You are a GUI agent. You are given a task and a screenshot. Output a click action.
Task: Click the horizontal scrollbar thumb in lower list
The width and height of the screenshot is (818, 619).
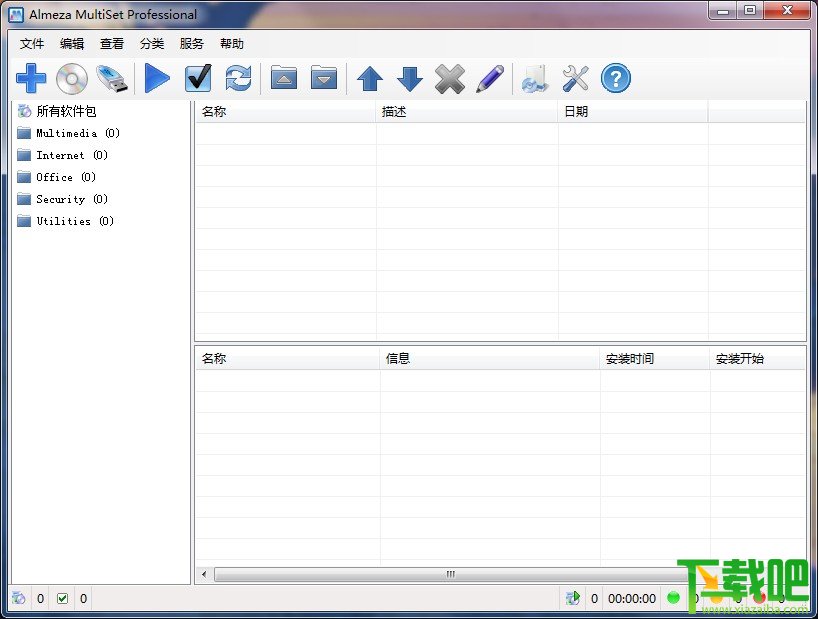pyautogui.click(x=451, y=575)
